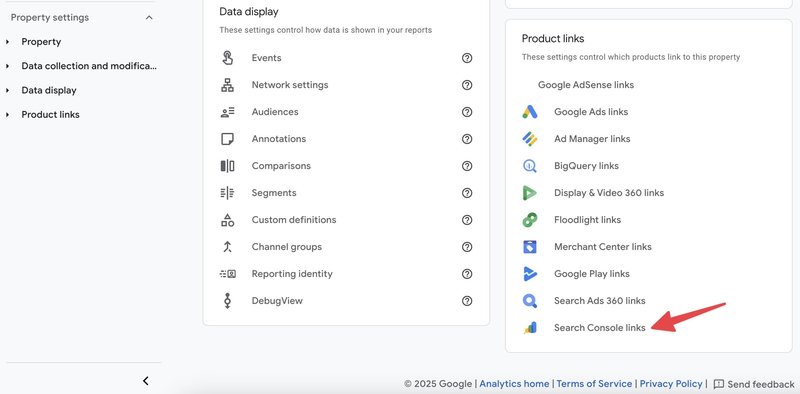Open help for Reporting identity

point(467,274)
